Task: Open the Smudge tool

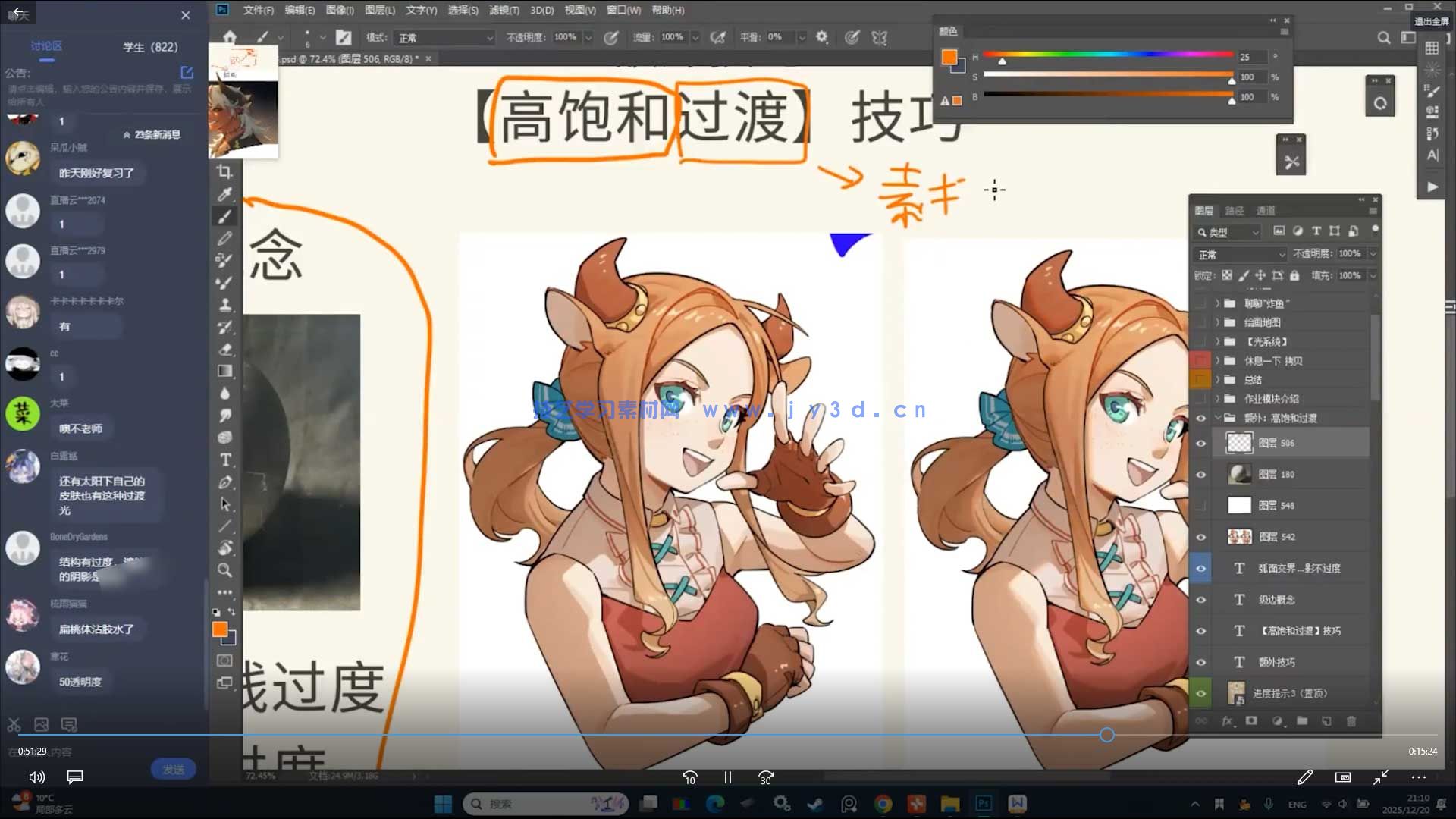Action: point(224,413)
